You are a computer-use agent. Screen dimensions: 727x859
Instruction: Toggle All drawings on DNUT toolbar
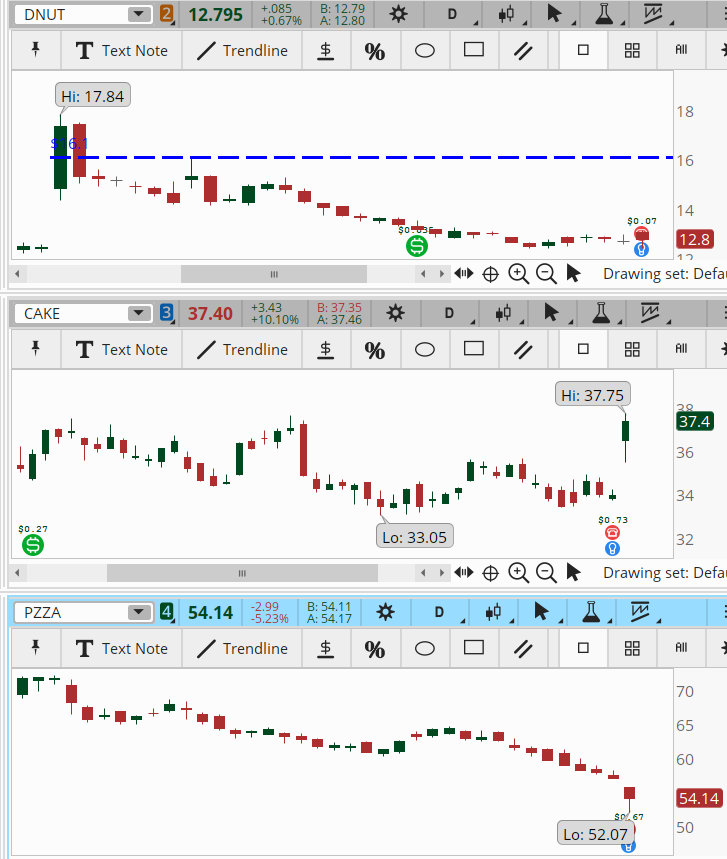[681, 50]
